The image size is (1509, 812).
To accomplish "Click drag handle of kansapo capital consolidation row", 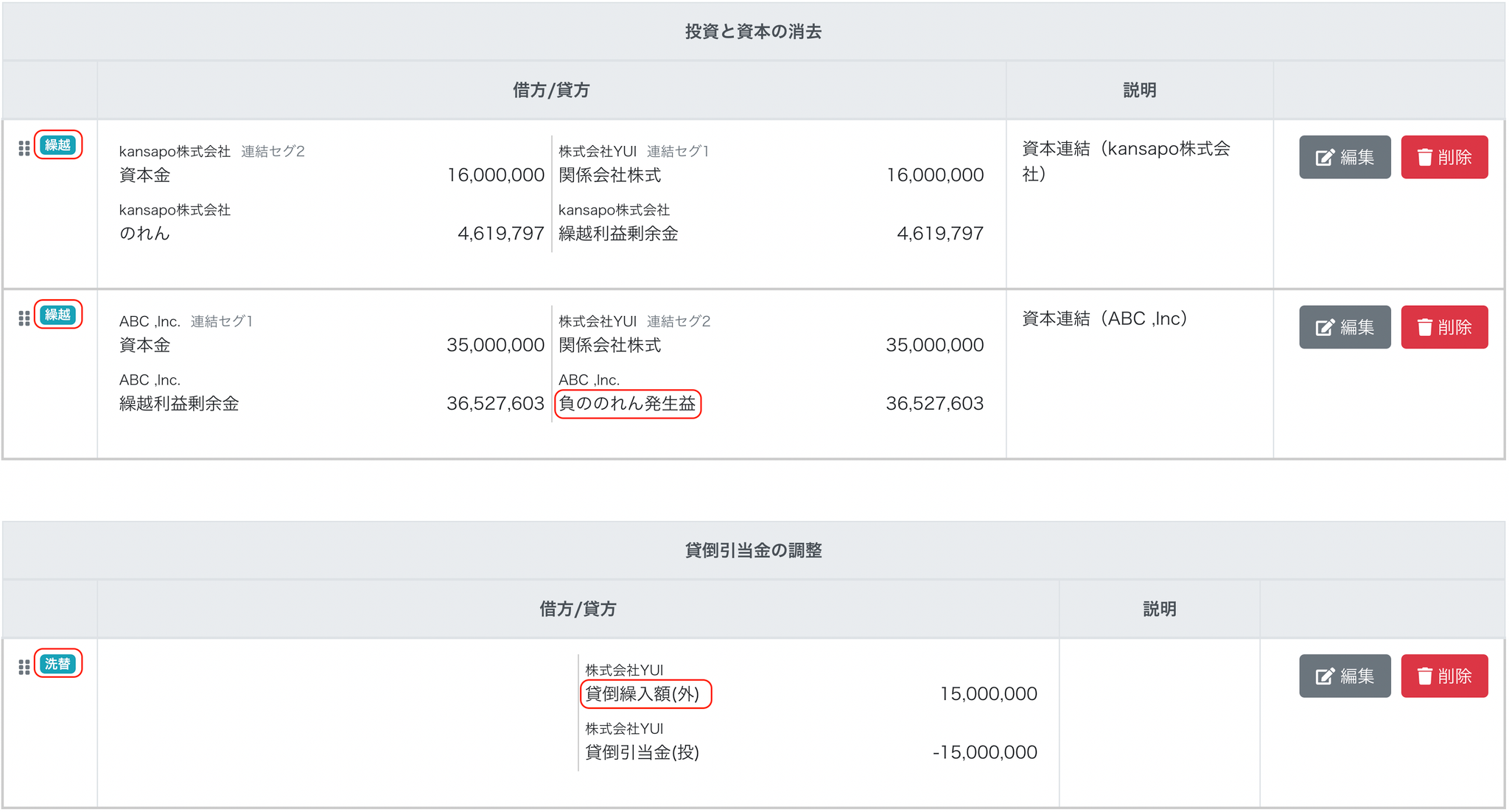I will [24, 148].
